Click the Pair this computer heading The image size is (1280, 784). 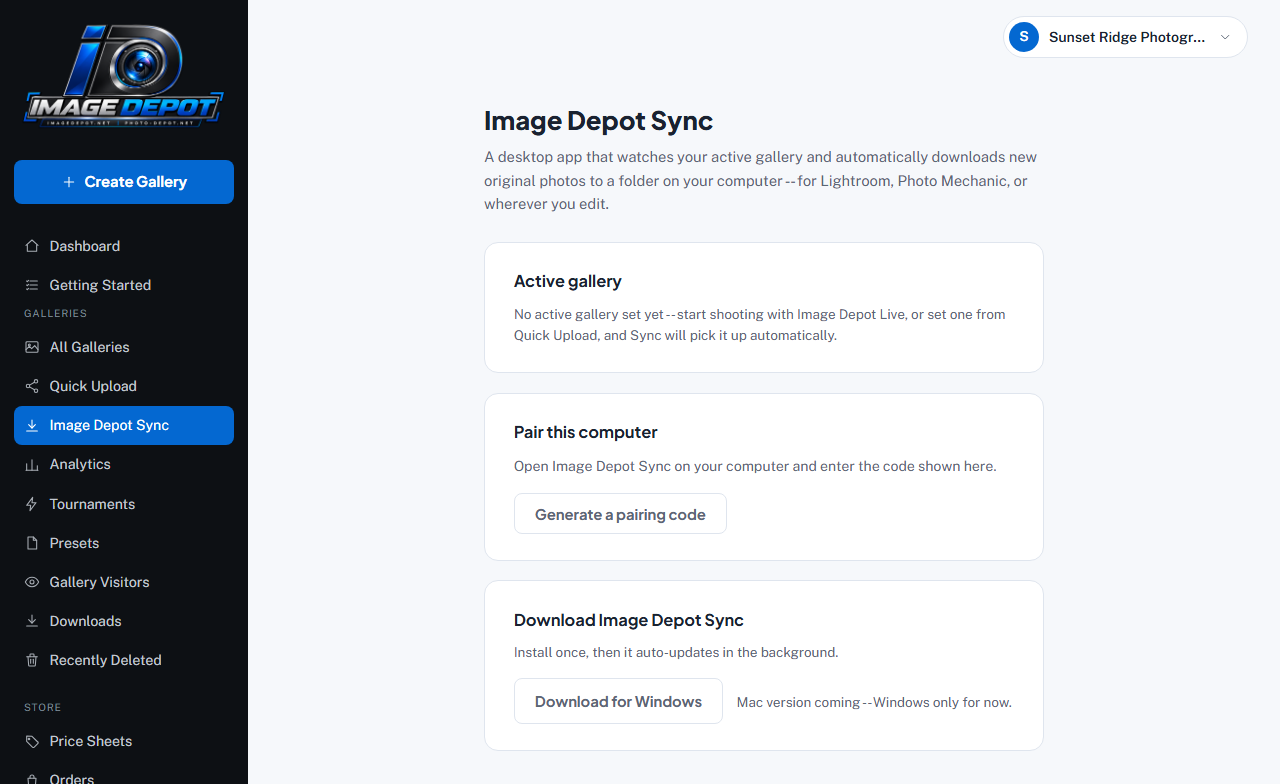click(586, 432)
